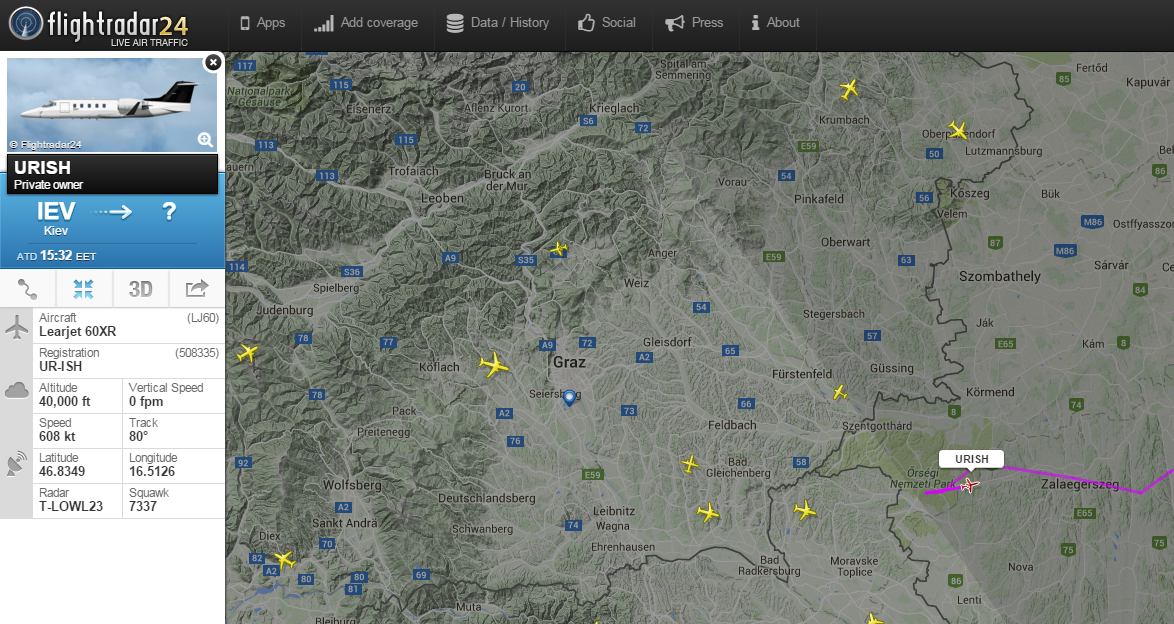The image size is (1174, 624).
Task: Select the yellow plane south of Judenburg
Action: pyautogui.click(x=247, y=353)
